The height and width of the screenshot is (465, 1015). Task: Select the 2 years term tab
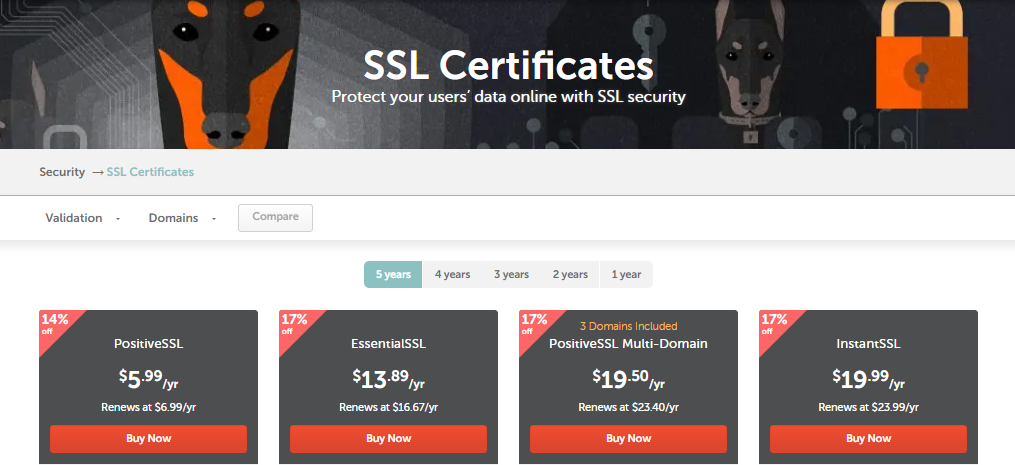click(570, 275)
